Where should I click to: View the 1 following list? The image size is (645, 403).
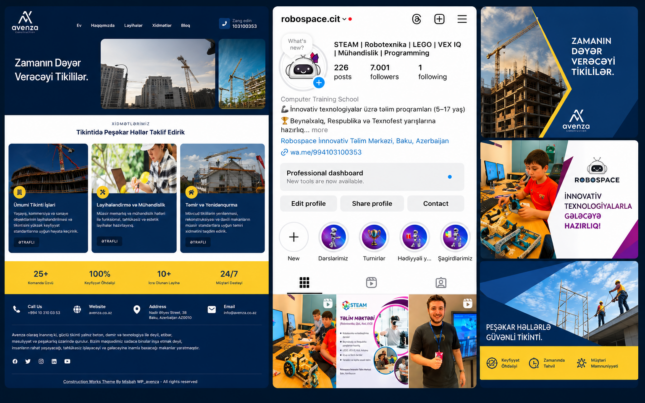coord(432,72)
